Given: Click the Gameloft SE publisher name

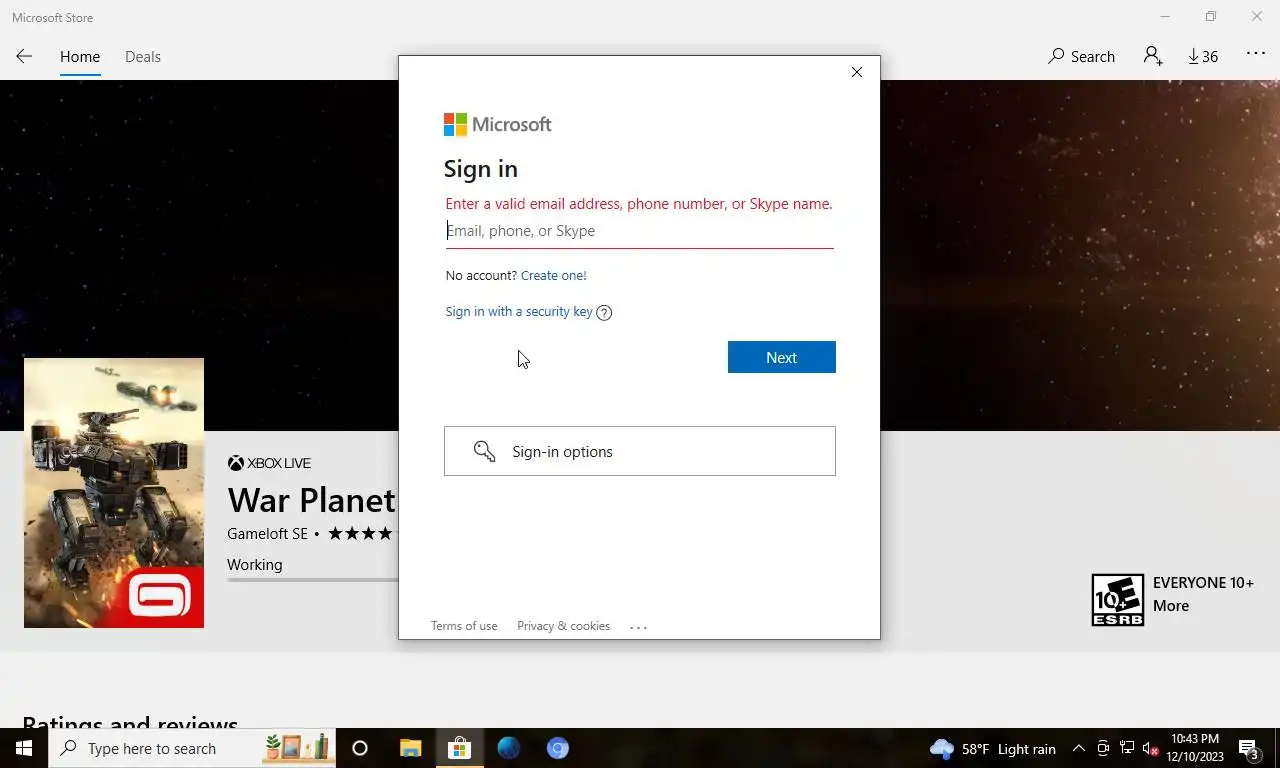Looking at the screenshot, I should point(268,534).
